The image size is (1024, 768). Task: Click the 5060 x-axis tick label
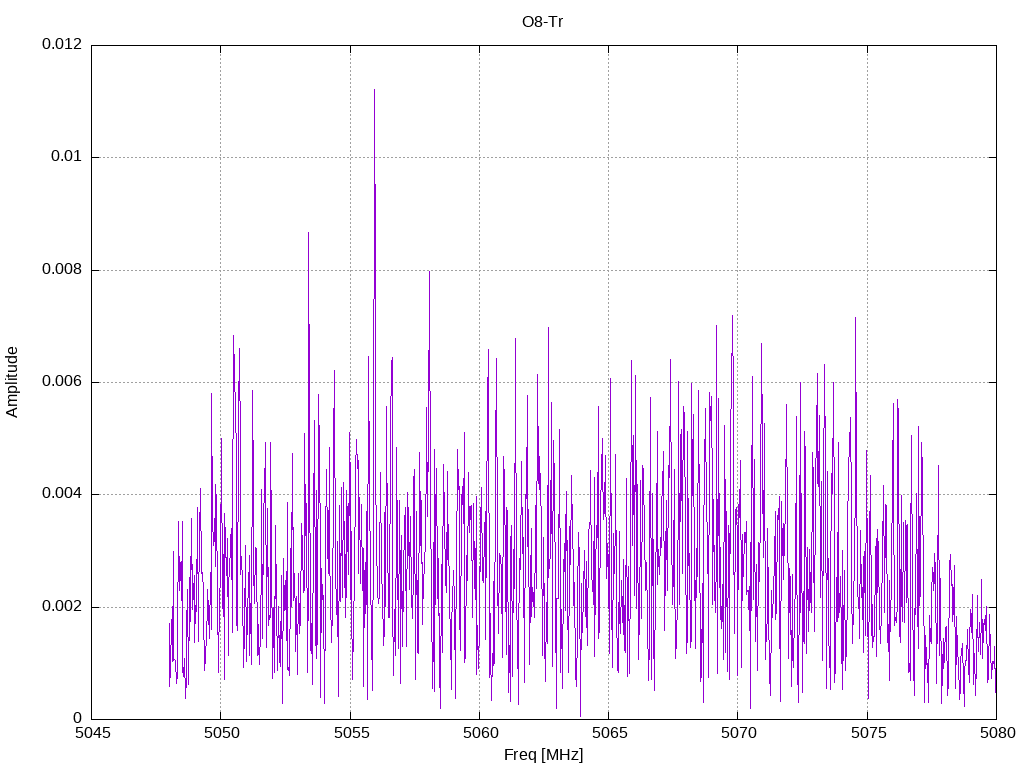481,733
